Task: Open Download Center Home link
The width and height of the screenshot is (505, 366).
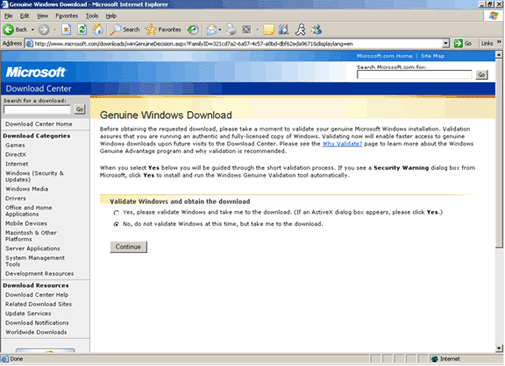Action: tap(39, 124)
